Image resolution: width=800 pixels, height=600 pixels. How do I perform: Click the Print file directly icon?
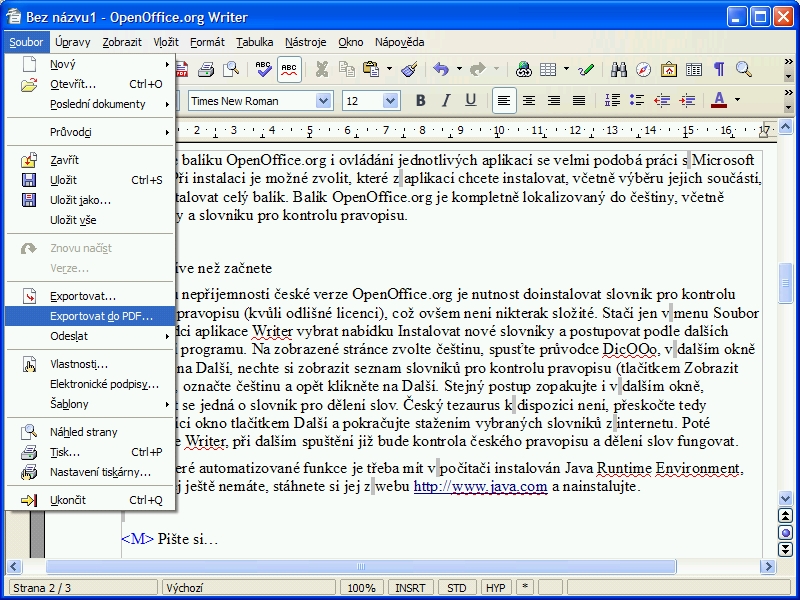point(206,69)
